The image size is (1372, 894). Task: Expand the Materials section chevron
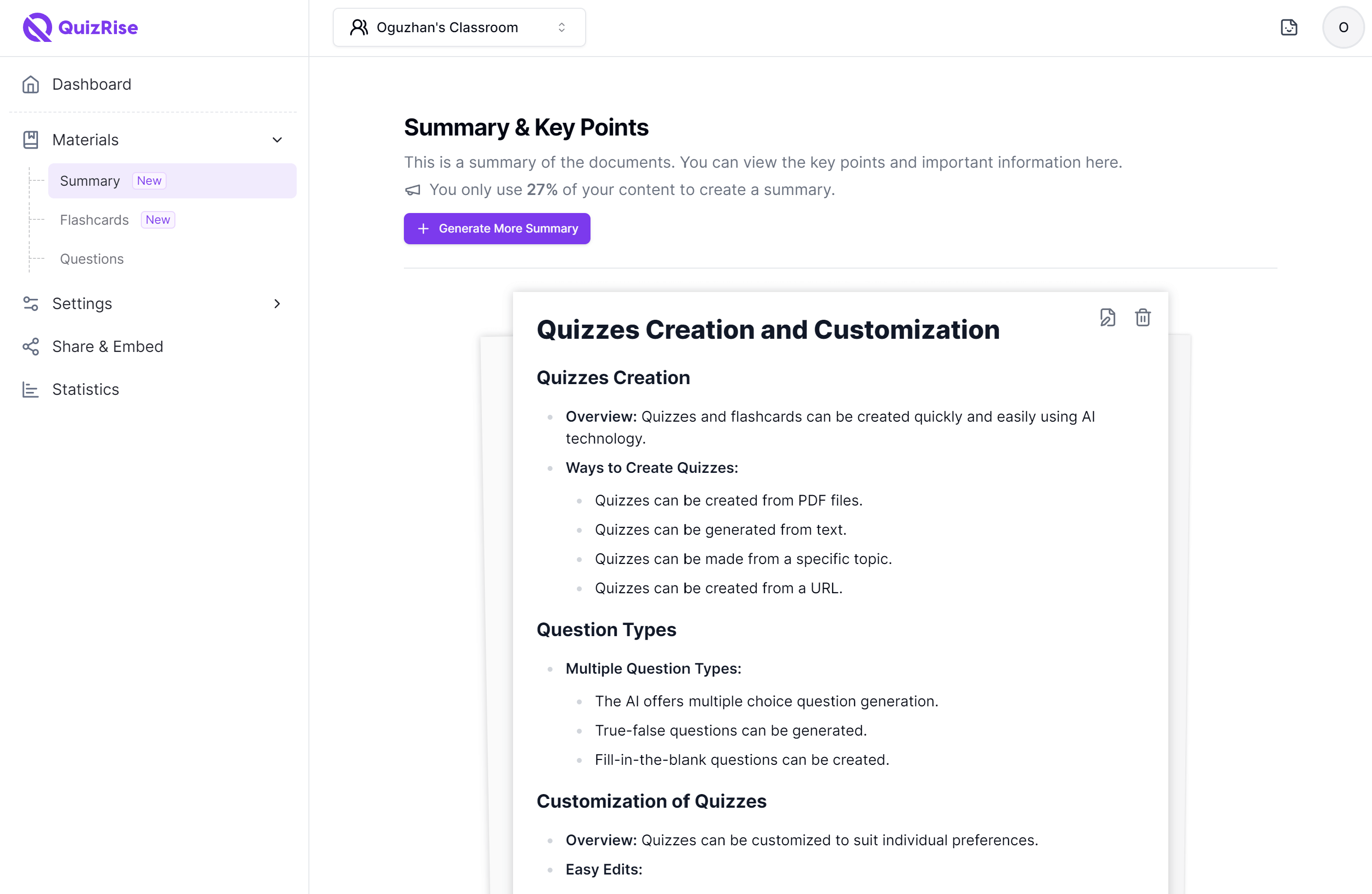tap(277, 139)
